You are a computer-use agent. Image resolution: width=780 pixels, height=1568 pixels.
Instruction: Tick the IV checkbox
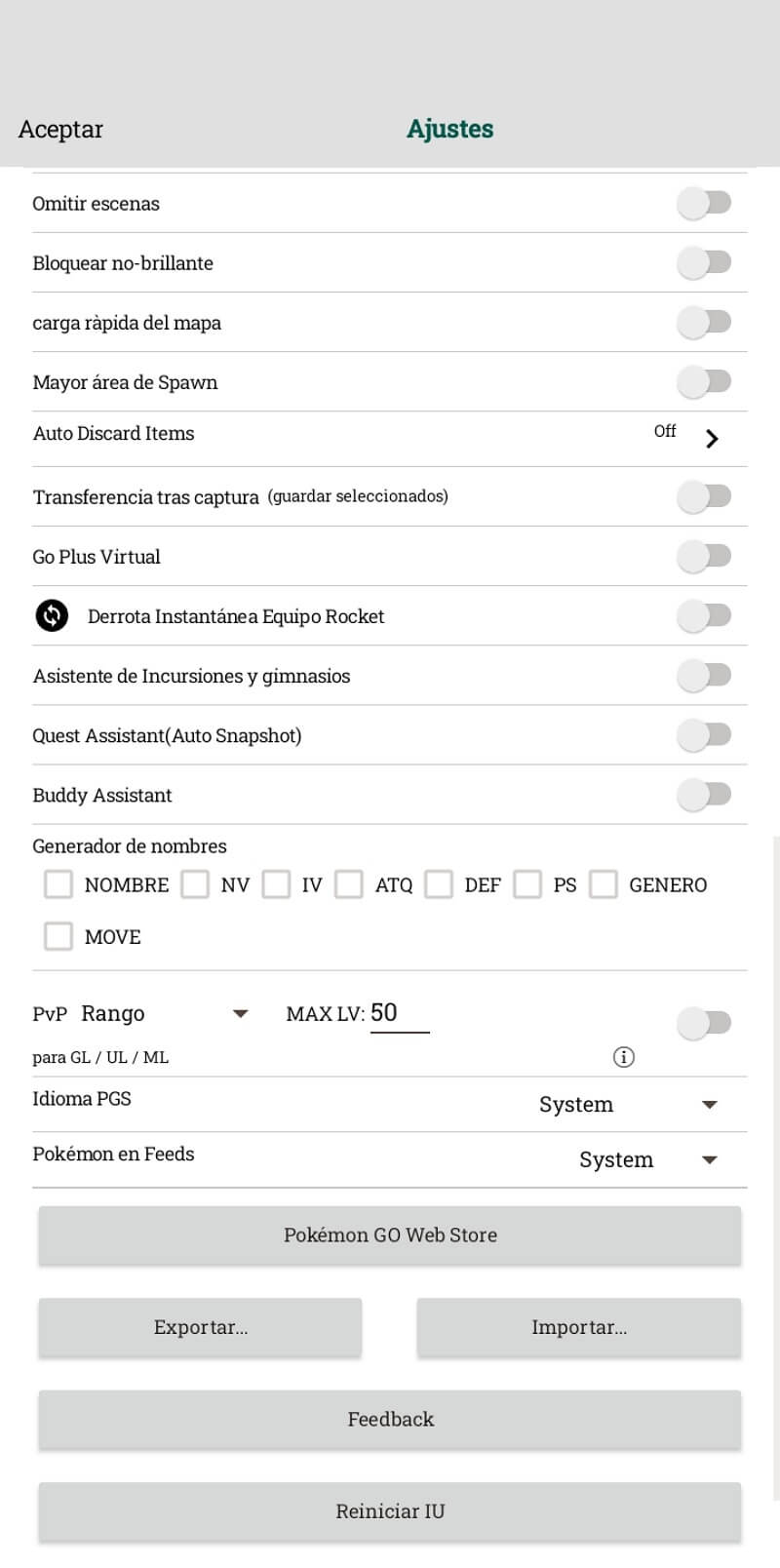click(x=277, y=884)
